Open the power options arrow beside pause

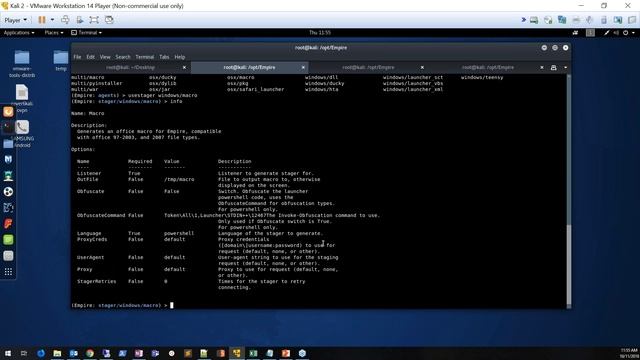[52, 20]
